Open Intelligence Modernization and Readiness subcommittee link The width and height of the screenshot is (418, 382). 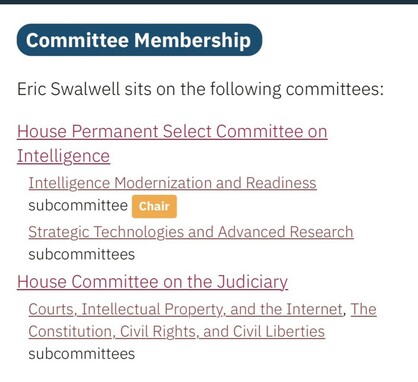(x=172, y=183)
